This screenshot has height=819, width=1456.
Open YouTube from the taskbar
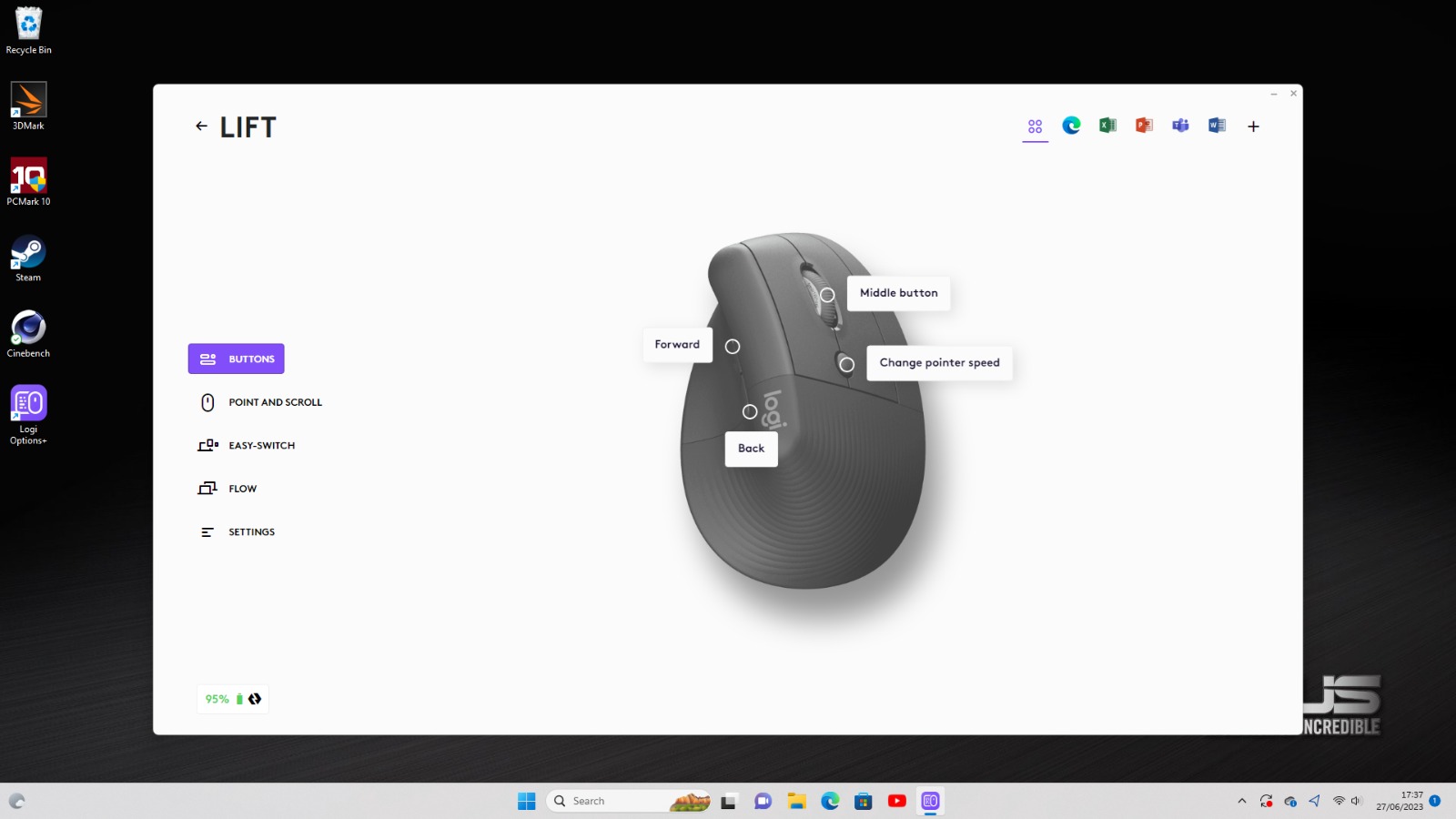pos(897,801)
